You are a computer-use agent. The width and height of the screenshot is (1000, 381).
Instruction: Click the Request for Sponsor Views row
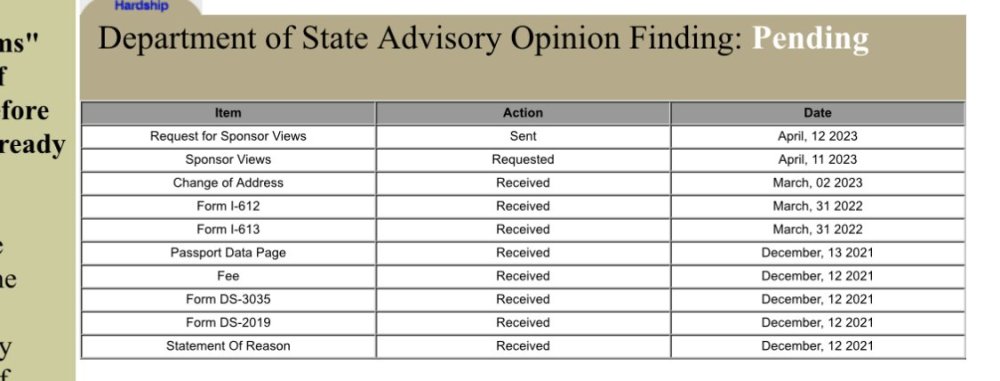[523, 137]
